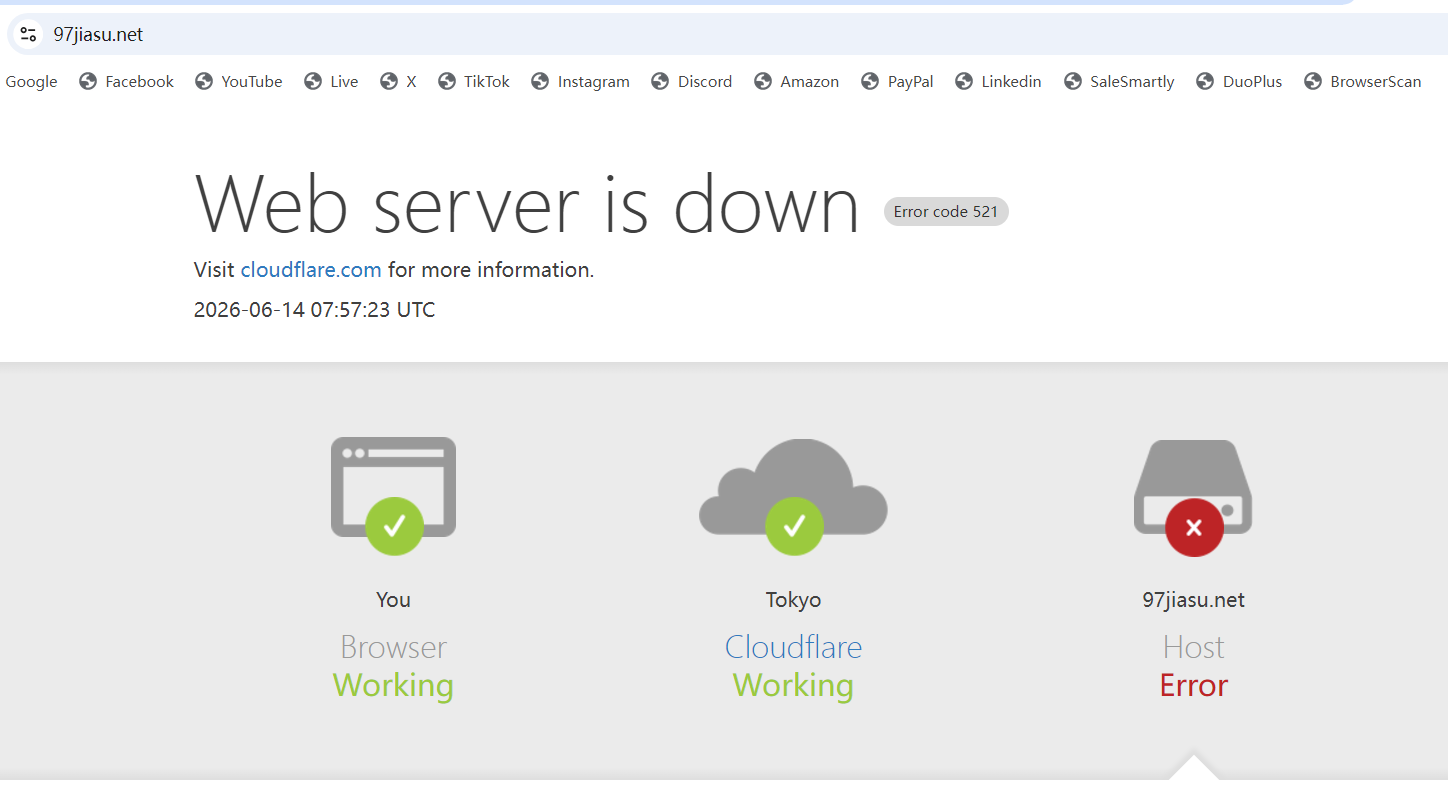Click the globe icon beside Instagram bookmark
This screenshot has width=1448, height=806.
coord(540,82)
